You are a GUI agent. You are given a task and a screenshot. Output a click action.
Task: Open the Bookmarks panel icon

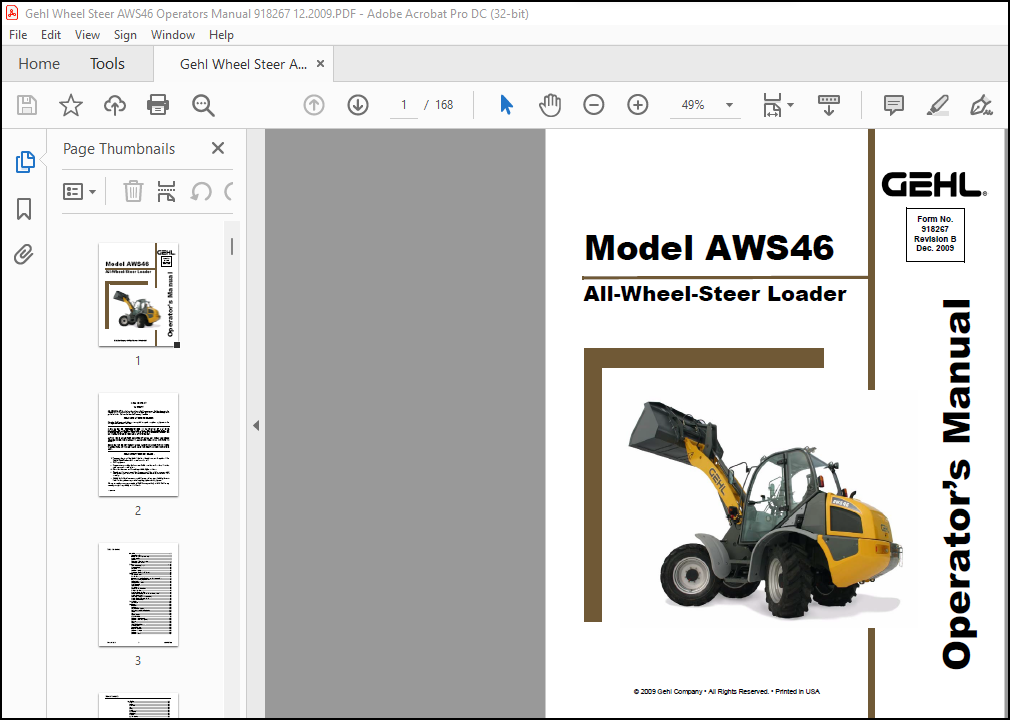(x=24, y=209)
